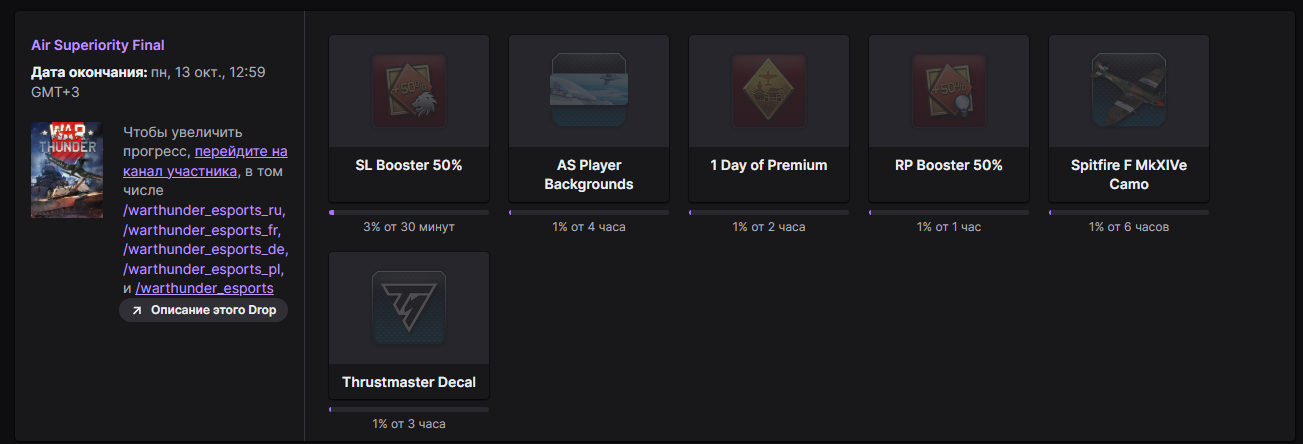This screenshot has height=444, width=1303.
Task: Click the "Описание этого Drop" button
Action: click(x=204, y=311)
